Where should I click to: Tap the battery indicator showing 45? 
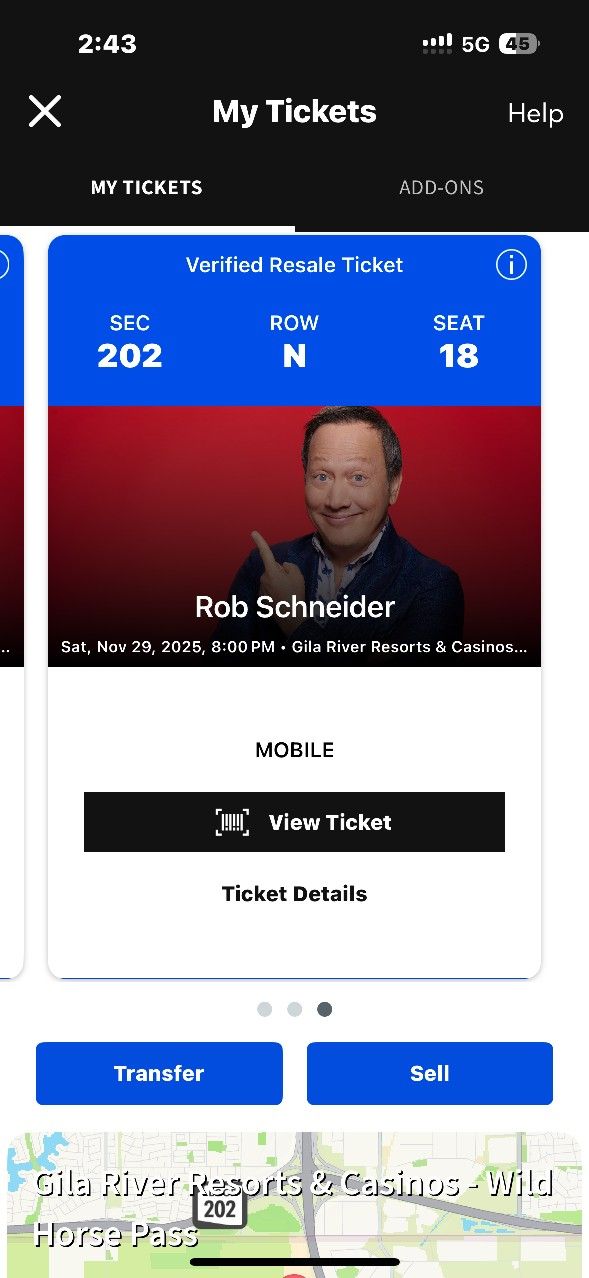pos(518,43)
